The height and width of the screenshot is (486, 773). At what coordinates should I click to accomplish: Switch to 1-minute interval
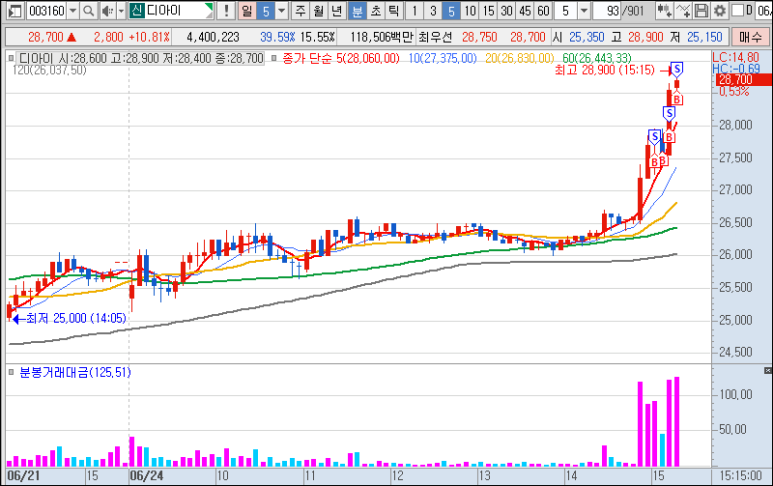pyautogui.click(x=415, y=10)
